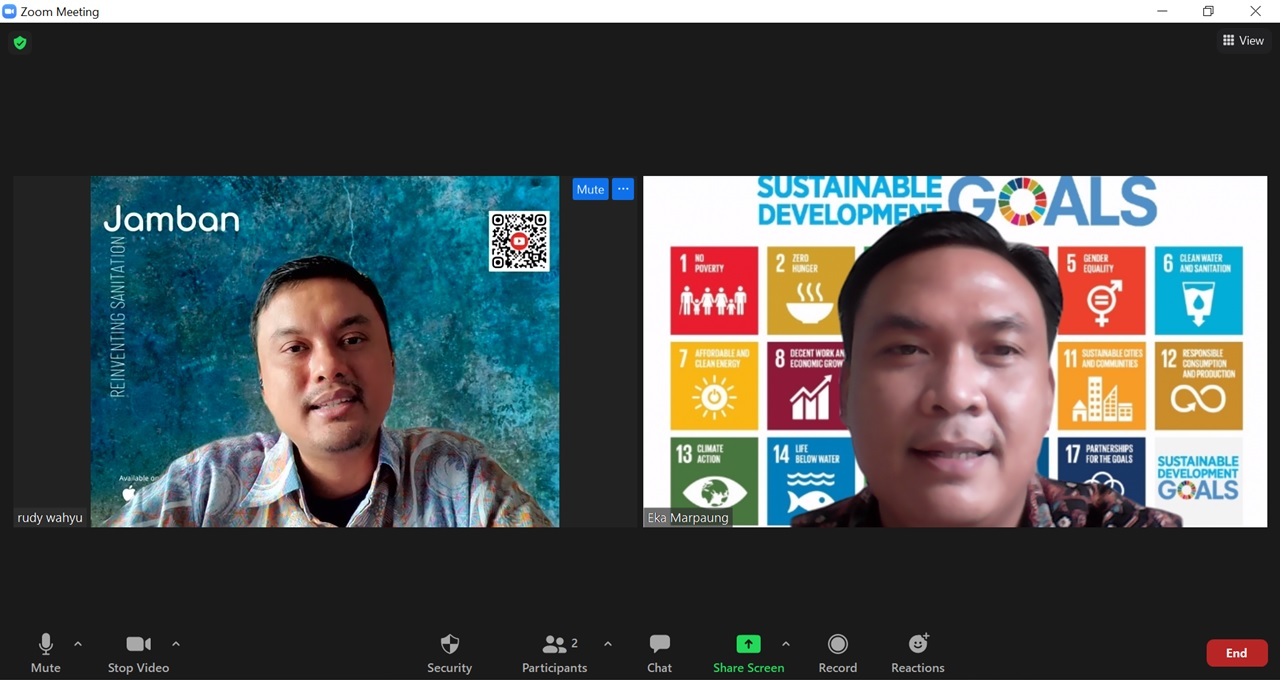Minimize the Zoom Meeting window

(1162, 11)
